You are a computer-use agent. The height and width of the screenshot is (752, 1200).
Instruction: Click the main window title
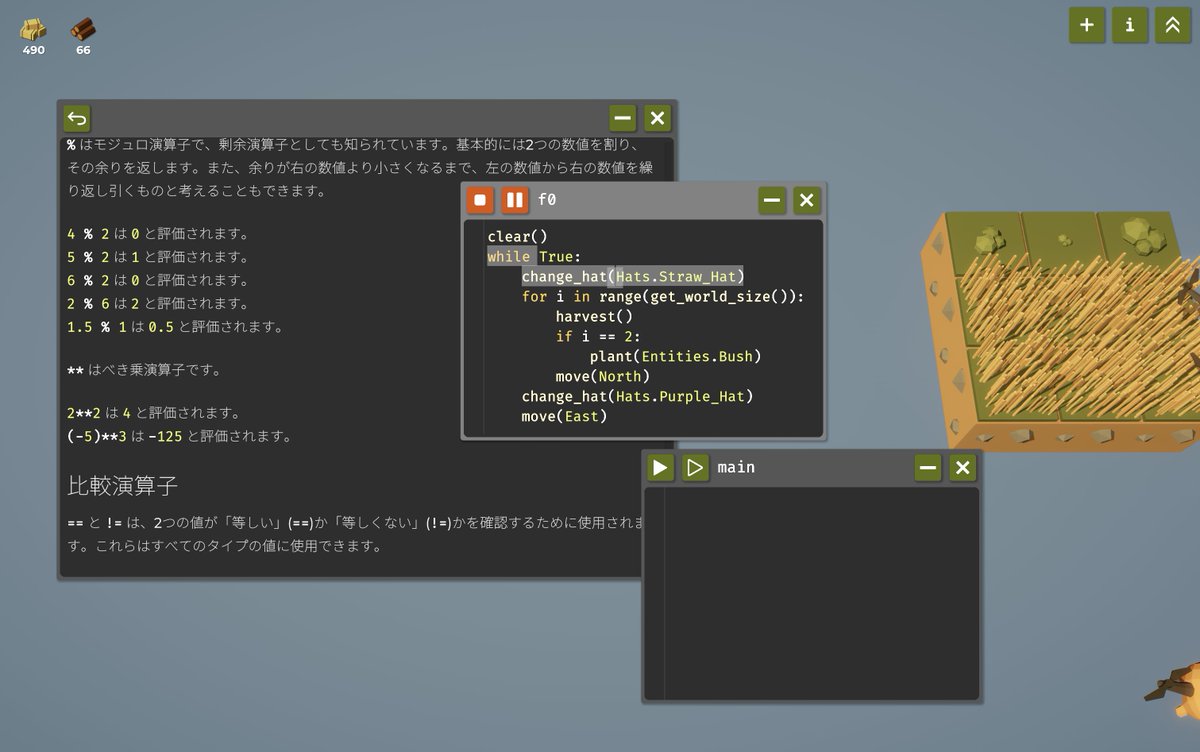coord(736,467)
